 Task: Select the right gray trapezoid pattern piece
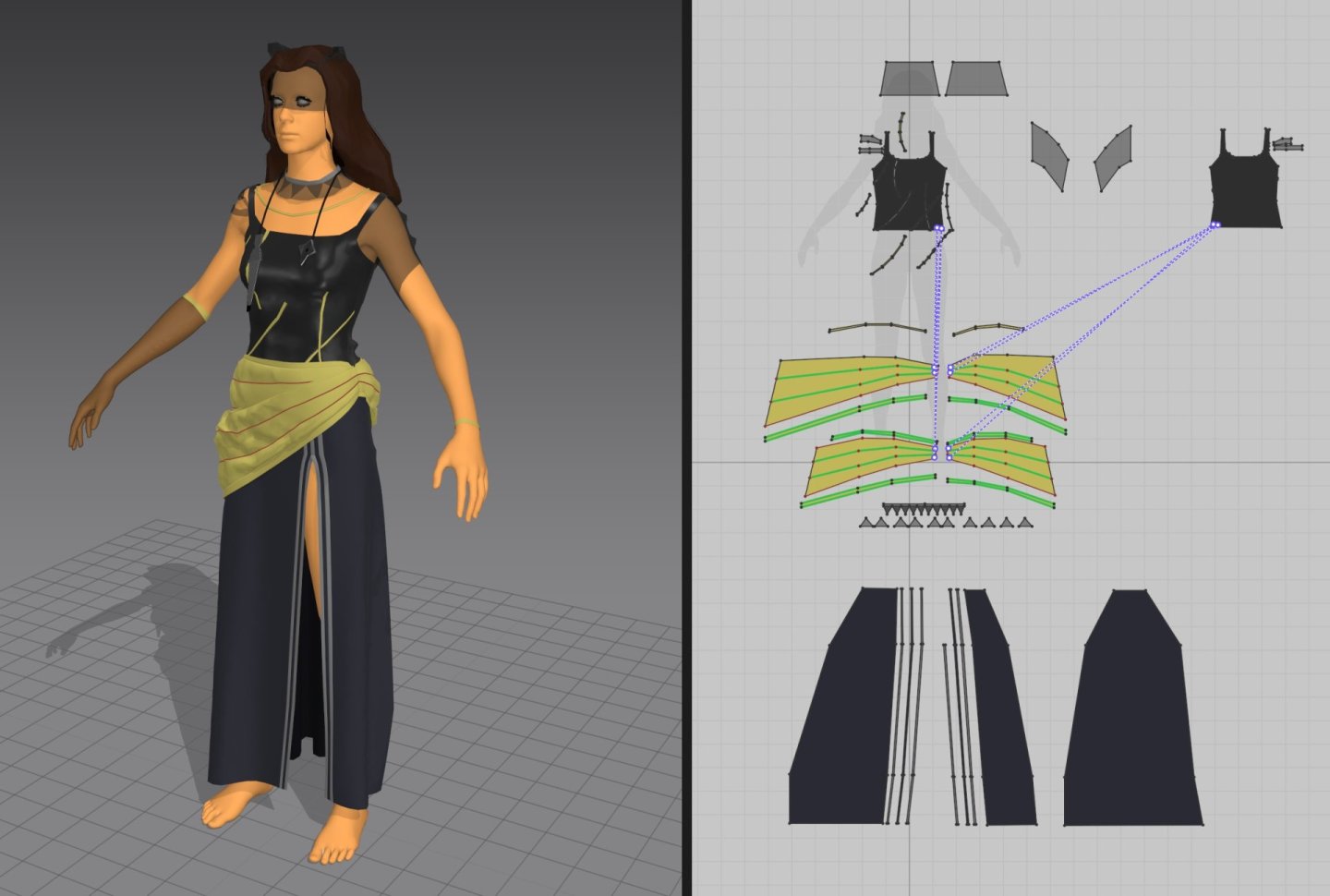coord(977,79)
